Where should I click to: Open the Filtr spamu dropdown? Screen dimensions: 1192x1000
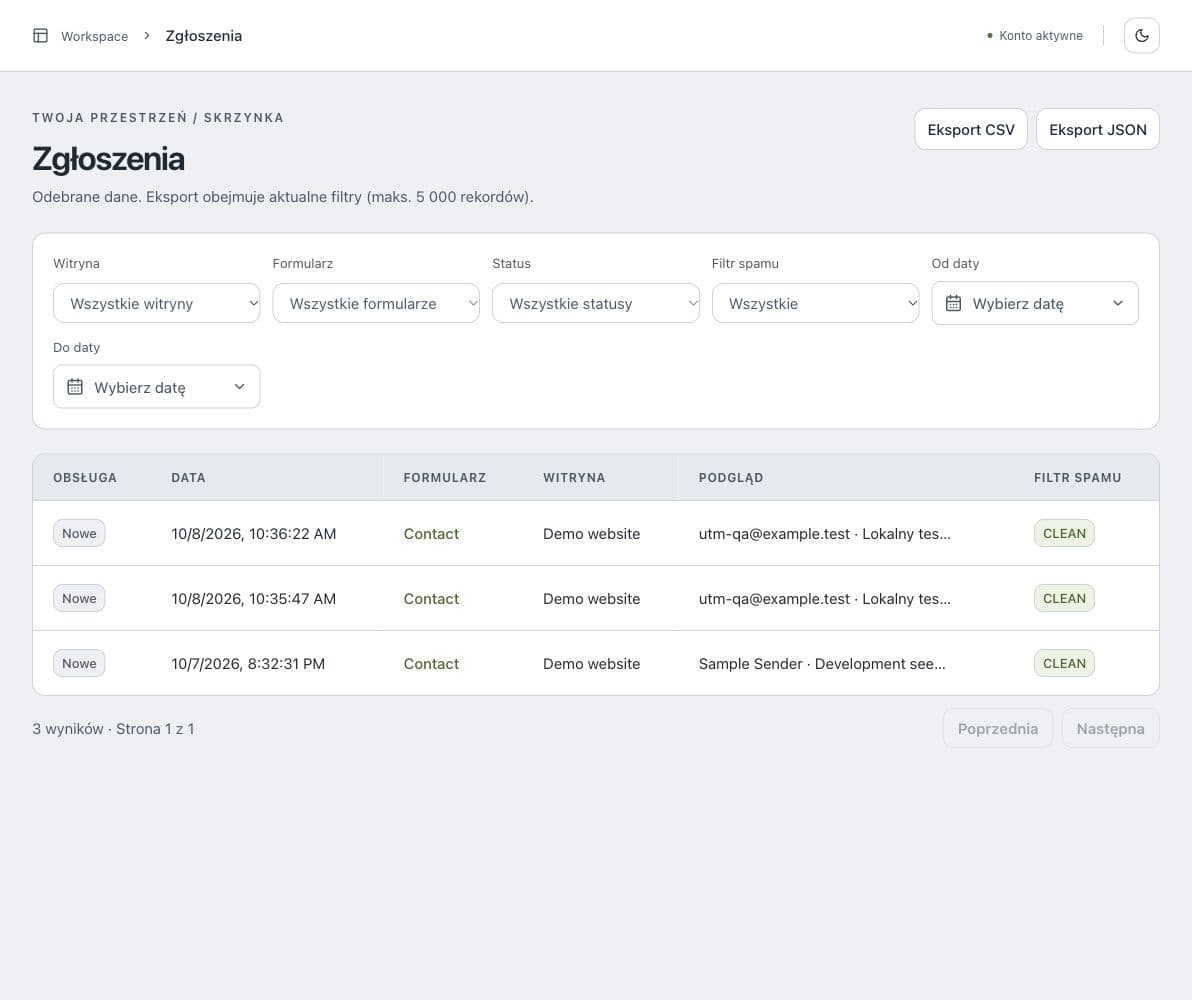coord(815,303)
